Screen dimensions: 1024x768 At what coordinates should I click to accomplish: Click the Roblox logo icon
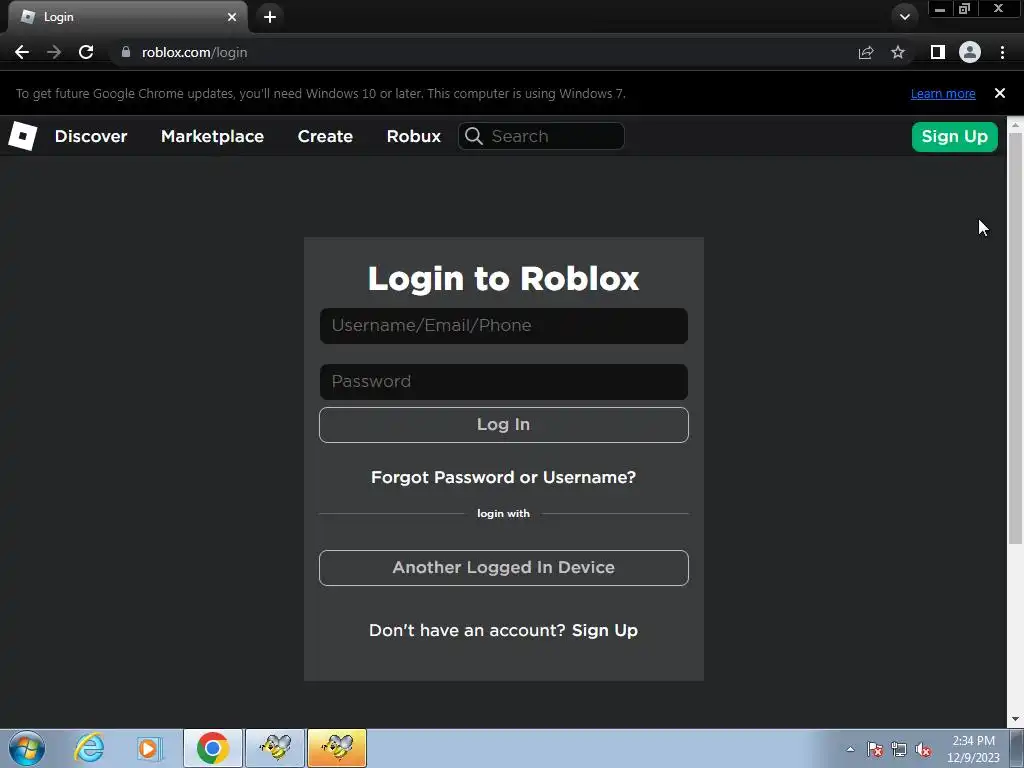tap(22, 136)
